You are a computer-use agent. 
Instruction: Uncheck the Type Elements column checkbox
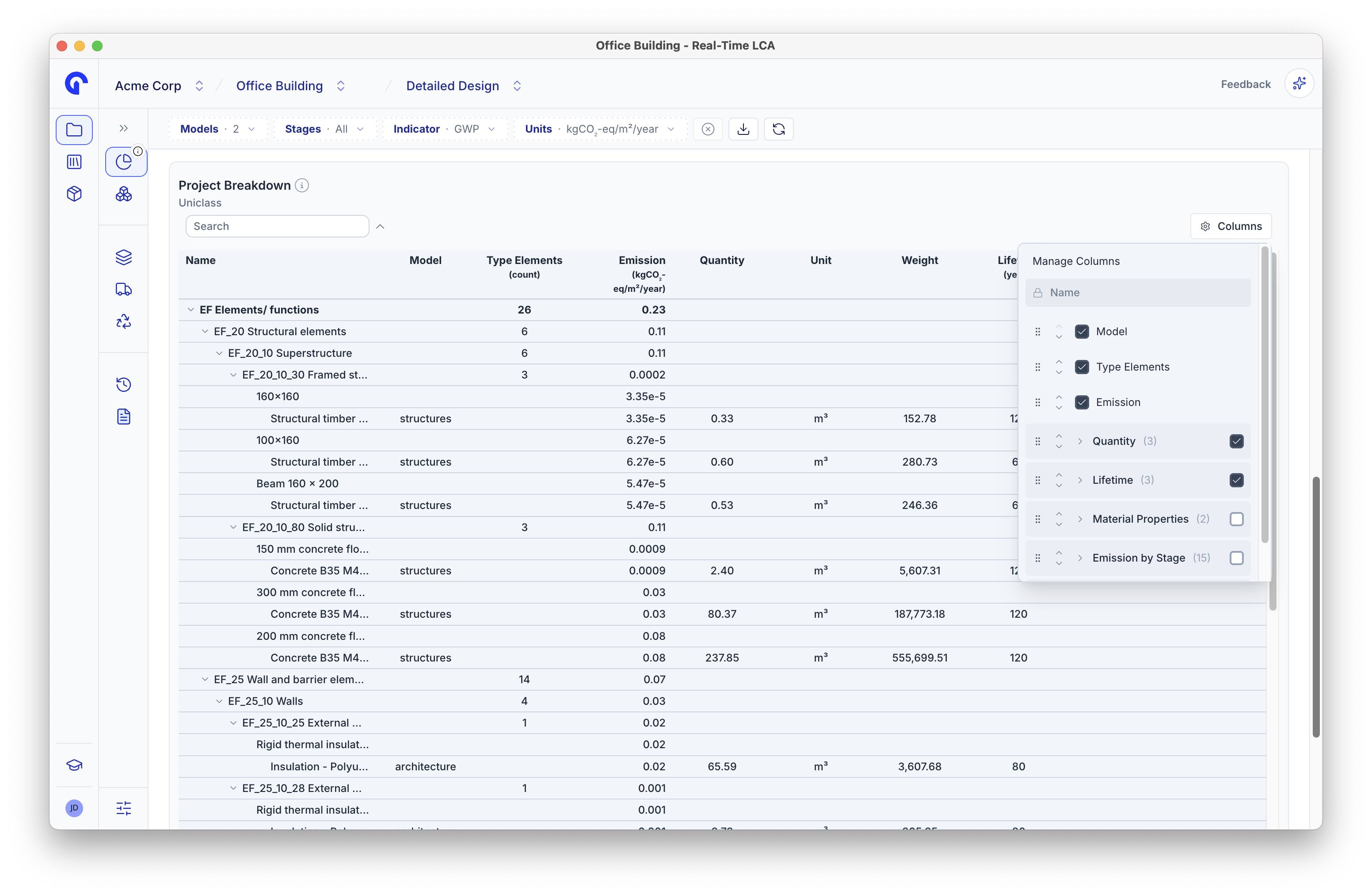click(x=1082, y=367)
